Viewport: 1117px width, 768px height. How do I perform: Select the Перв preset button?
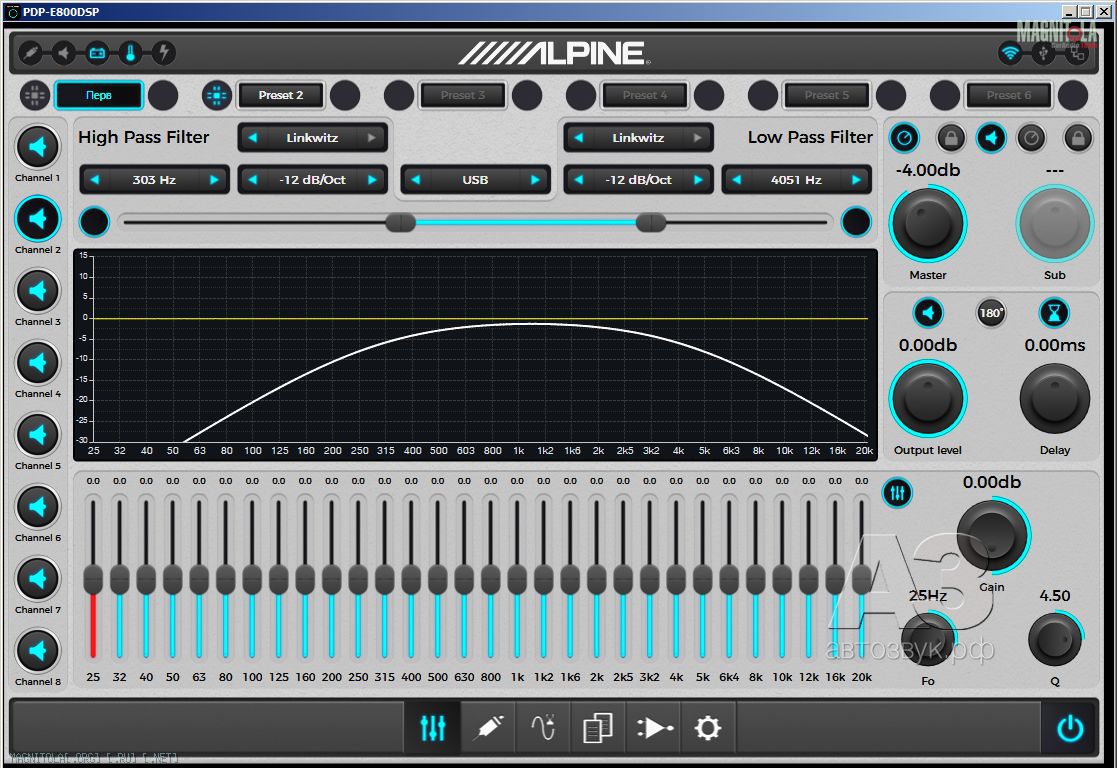(99, 95)
